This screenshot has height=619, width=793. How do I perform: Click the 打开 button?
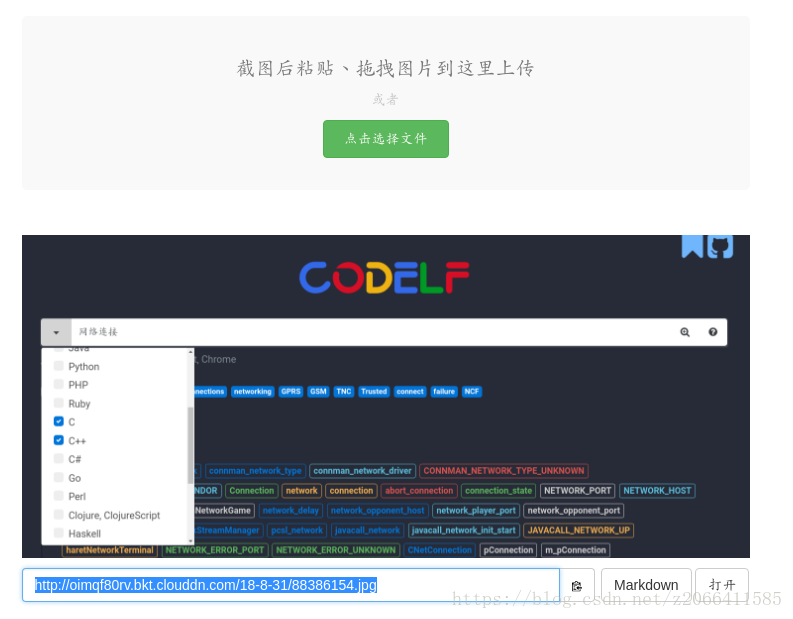[722, 585]
